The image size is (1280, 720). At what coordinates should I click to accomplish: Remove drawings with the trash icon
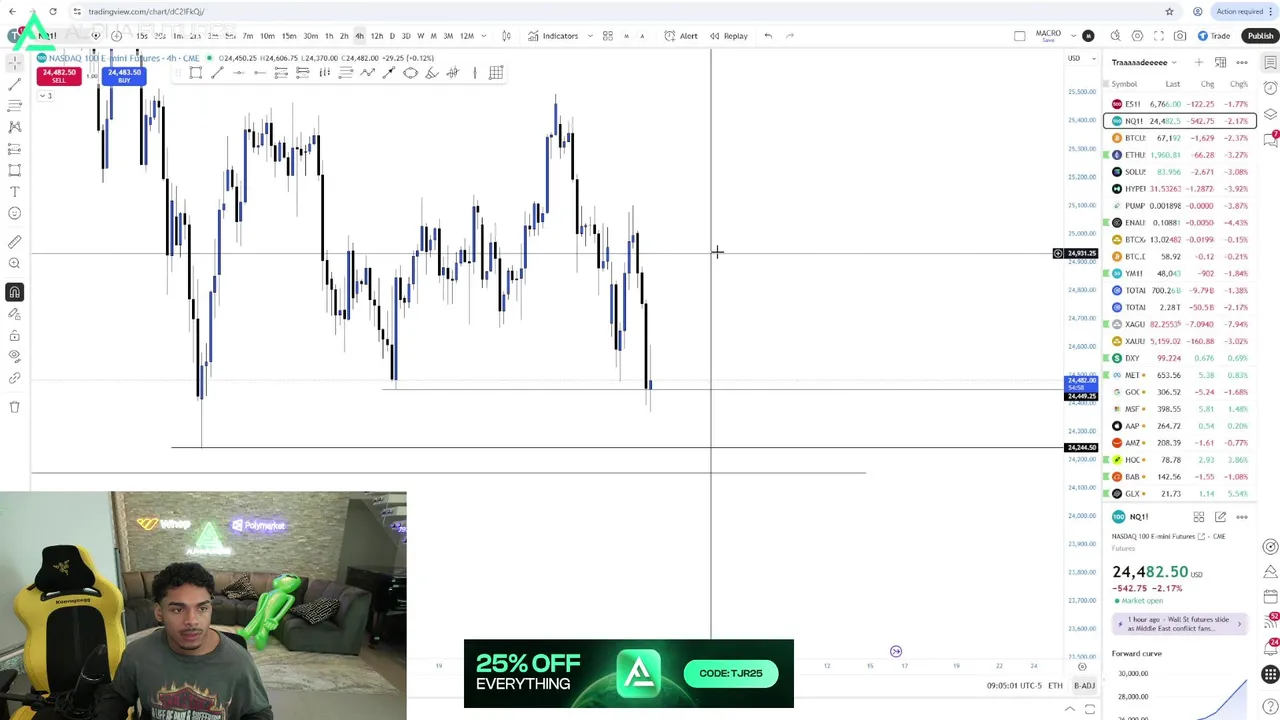click(14, 407)
